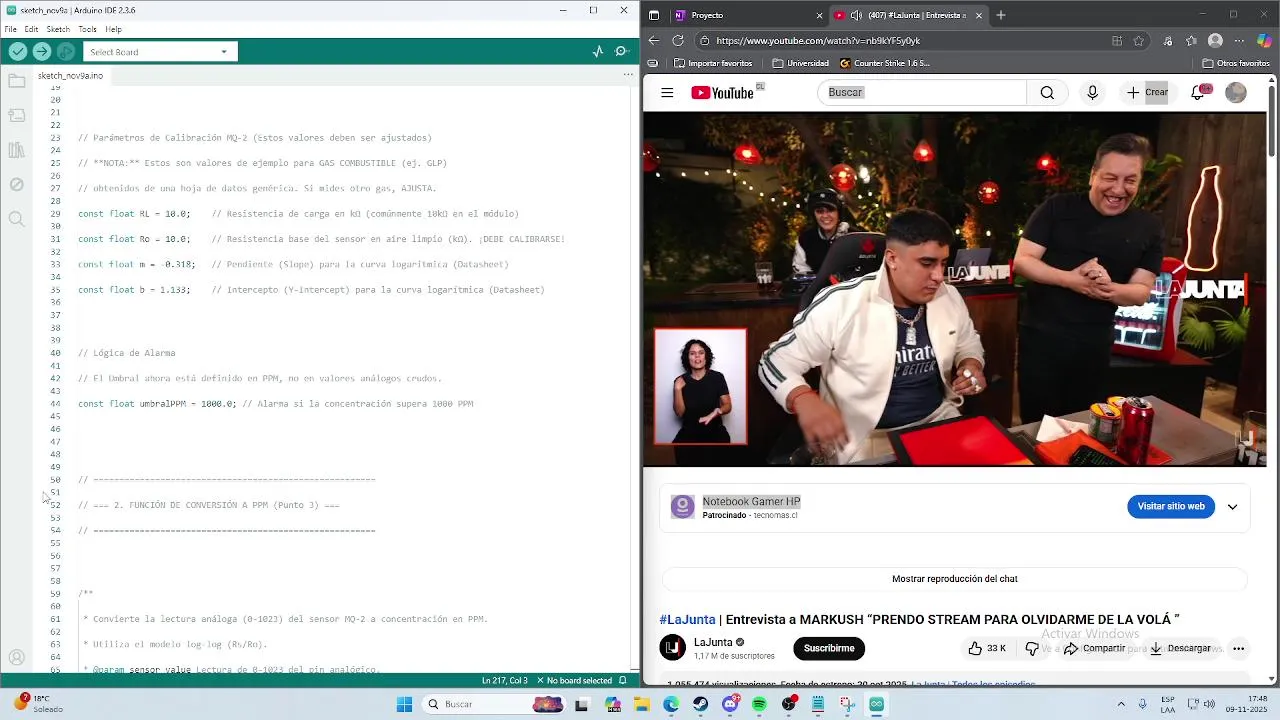Open the Sketch menu in Arduino IDE
The width and height of the screenshot is (1280, 720).
(x=58, y=29)
